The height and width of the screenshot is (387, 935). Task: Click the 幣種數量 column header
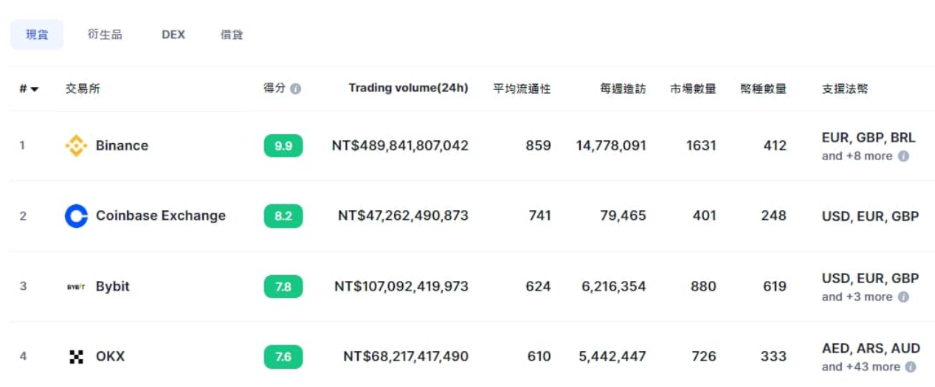pyautogui.click(x=763, y=89)
